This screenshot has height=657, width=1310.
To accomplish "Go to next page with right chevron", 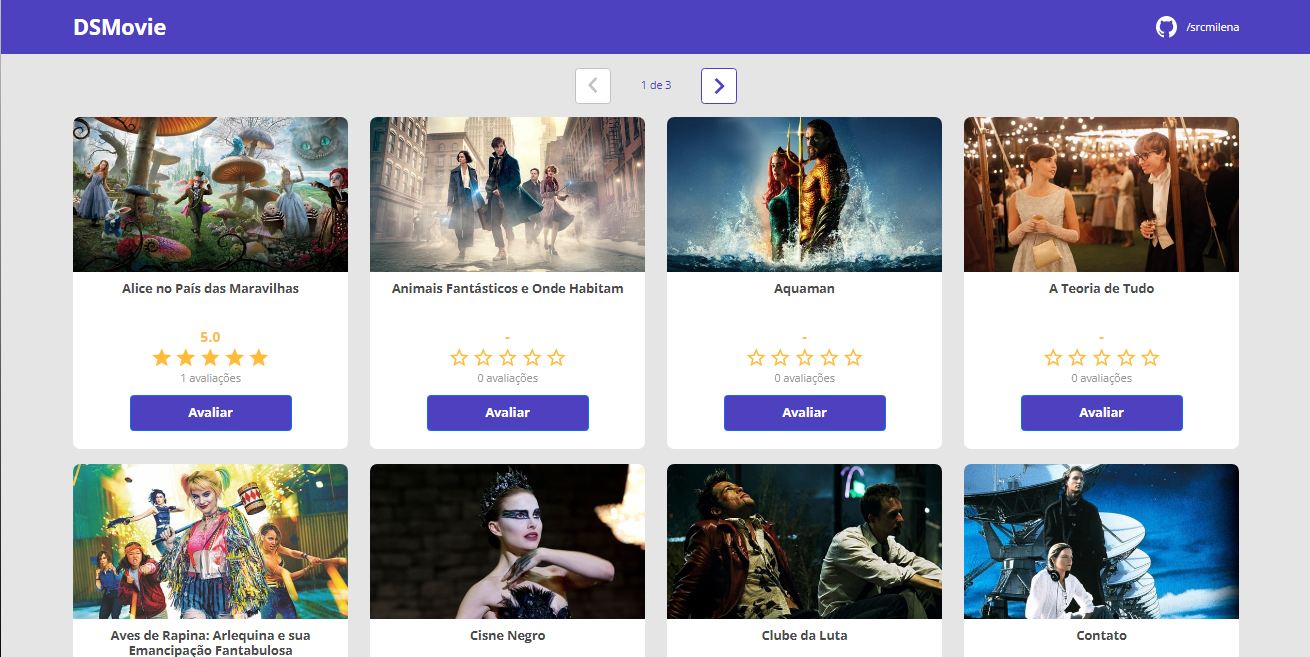I will pyautogui.click(x=719, y=86).
